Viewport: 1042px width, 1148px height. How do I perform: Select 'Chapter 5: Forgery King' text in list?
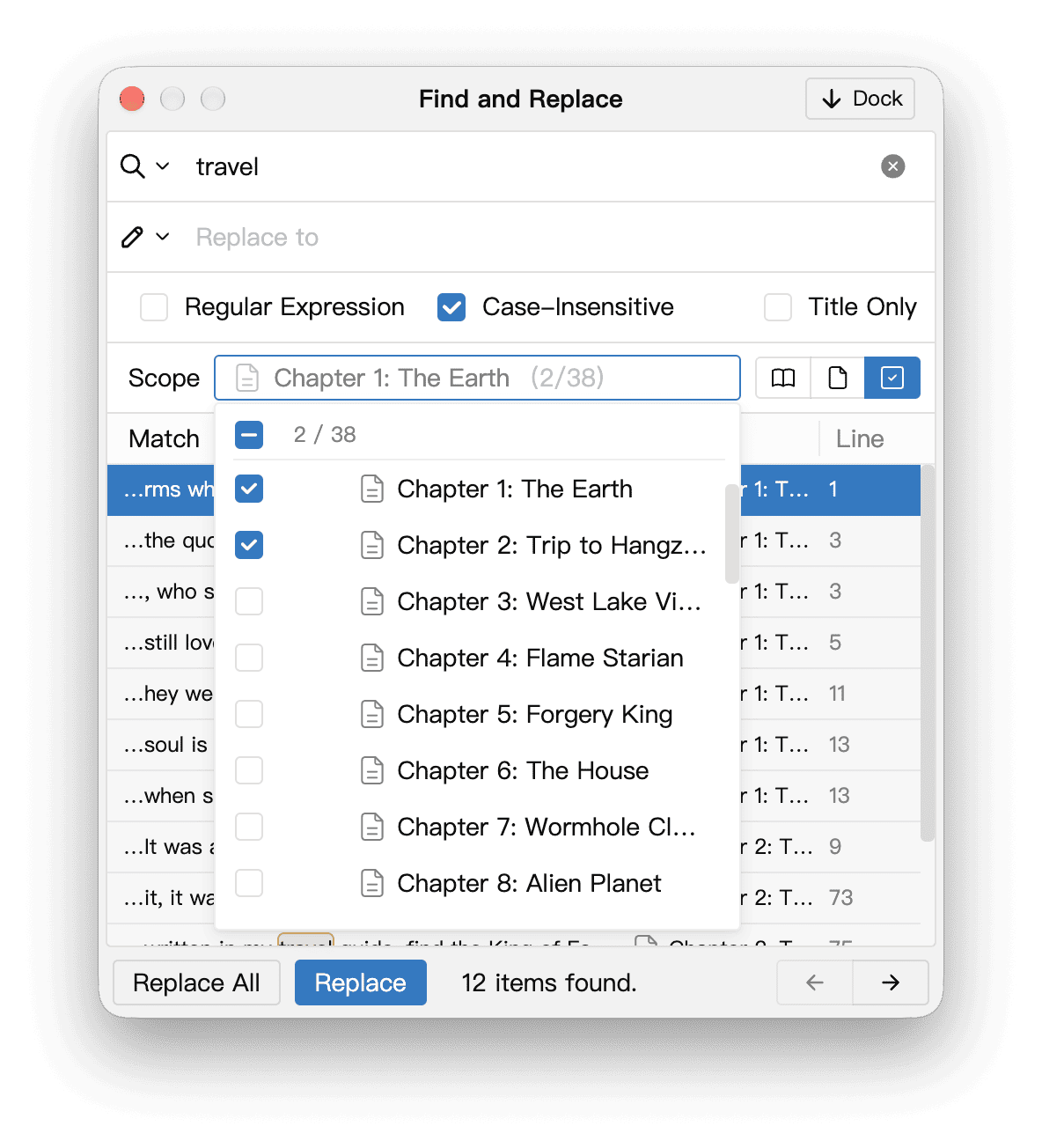pos(535,714)
